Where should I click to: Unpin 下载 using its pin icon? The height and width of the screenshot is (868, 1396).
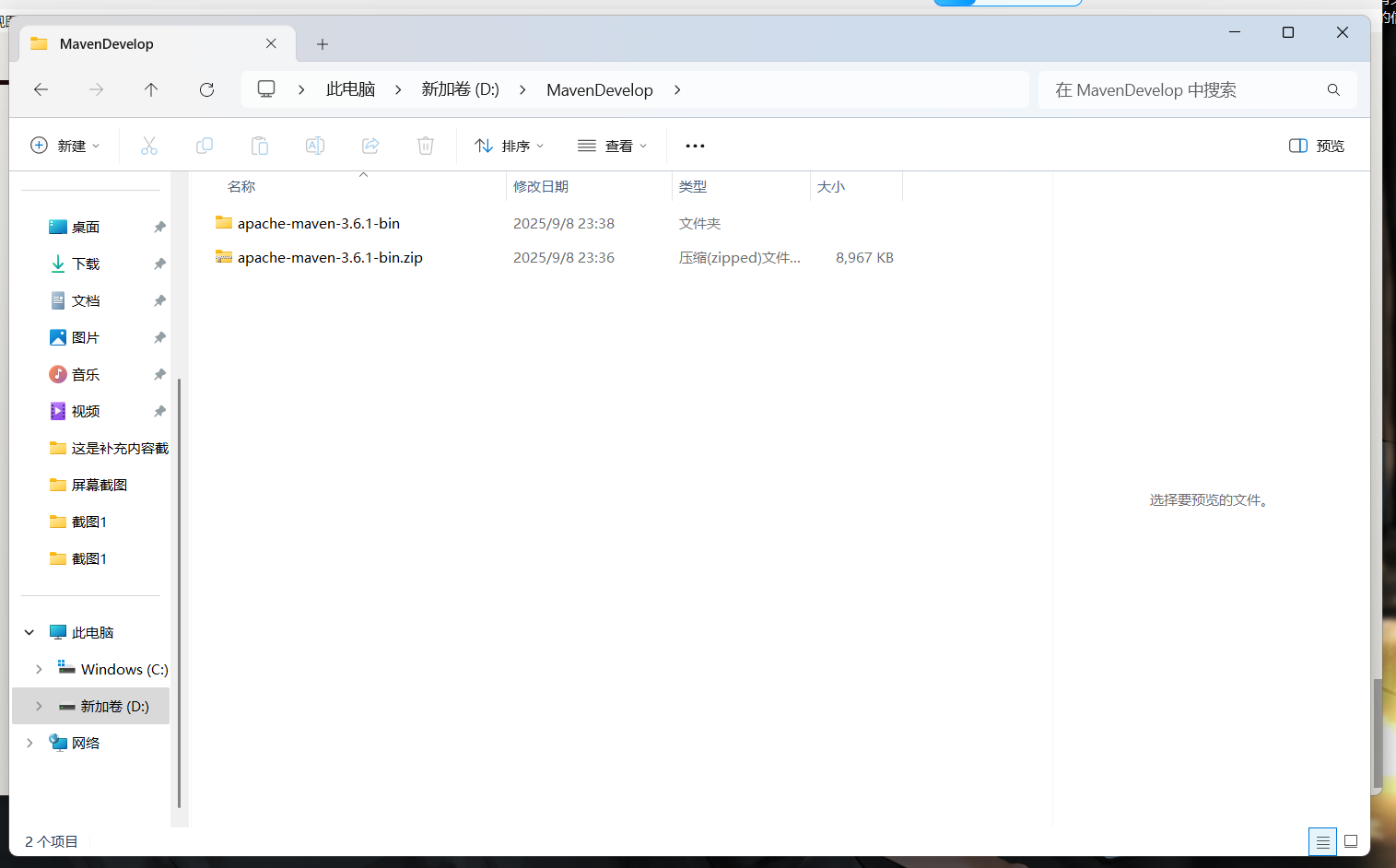click(159, 264)
